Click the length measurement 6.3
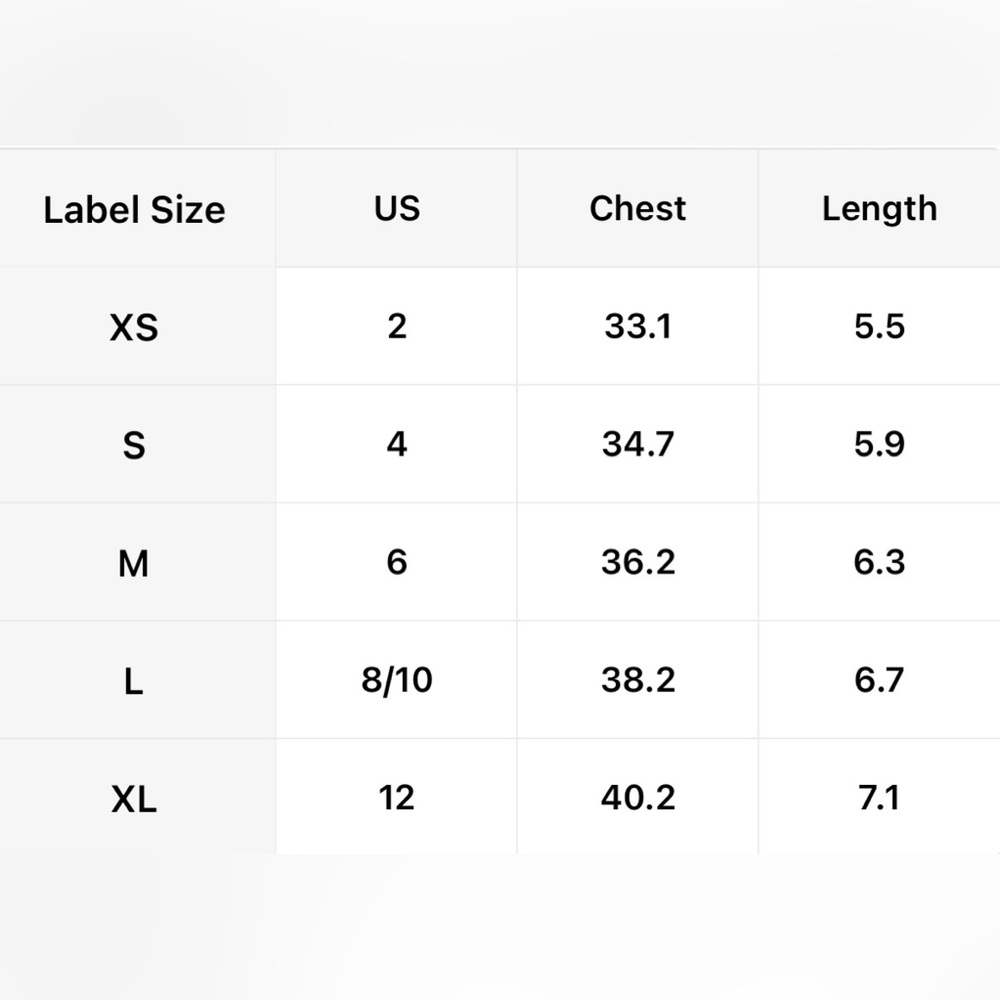Image resolution: width=1000 pixels, height=1000 pixels. click(x=879, y=562)
